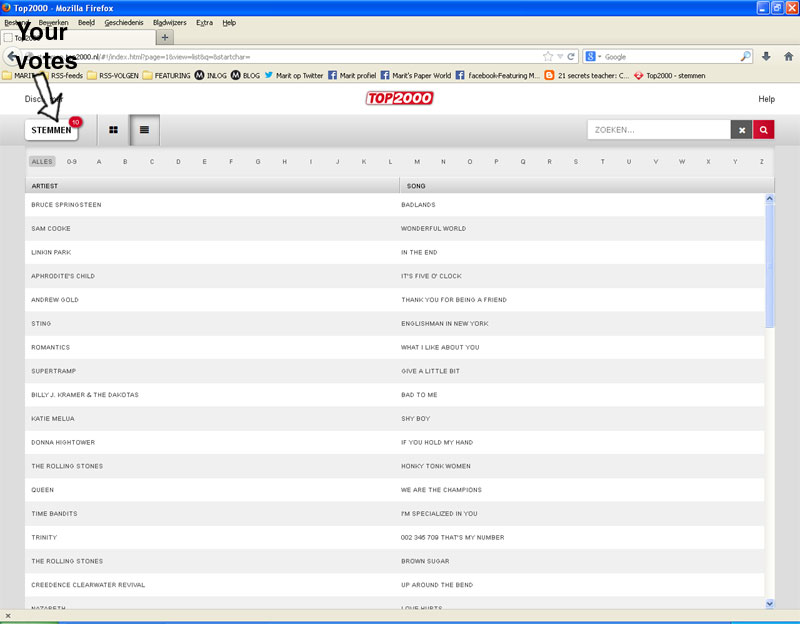Click the red search magnifier button
The image size is (800, 624).
coord(764,130)
